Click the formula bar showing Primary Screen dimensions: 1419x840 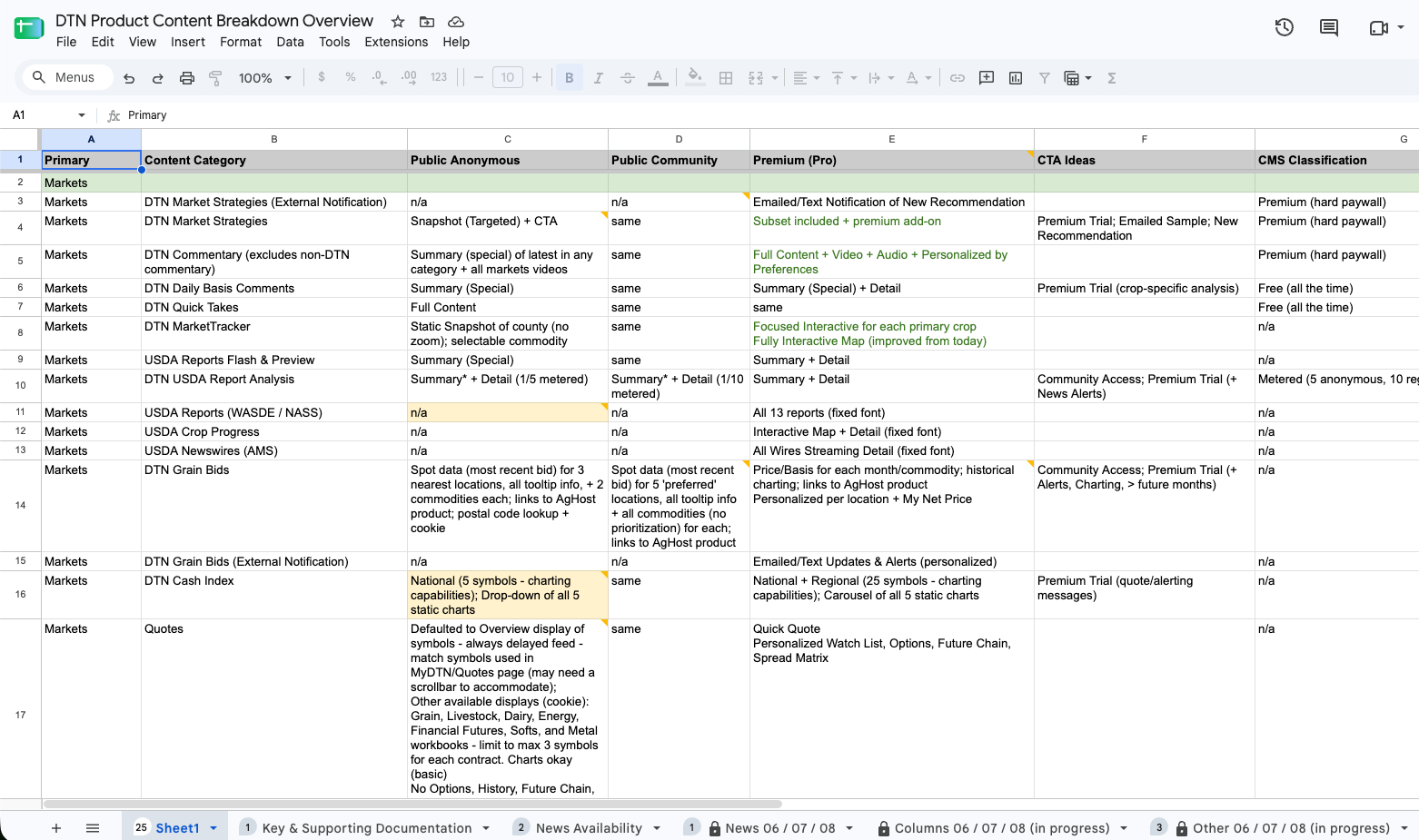(x=770, y=115)
